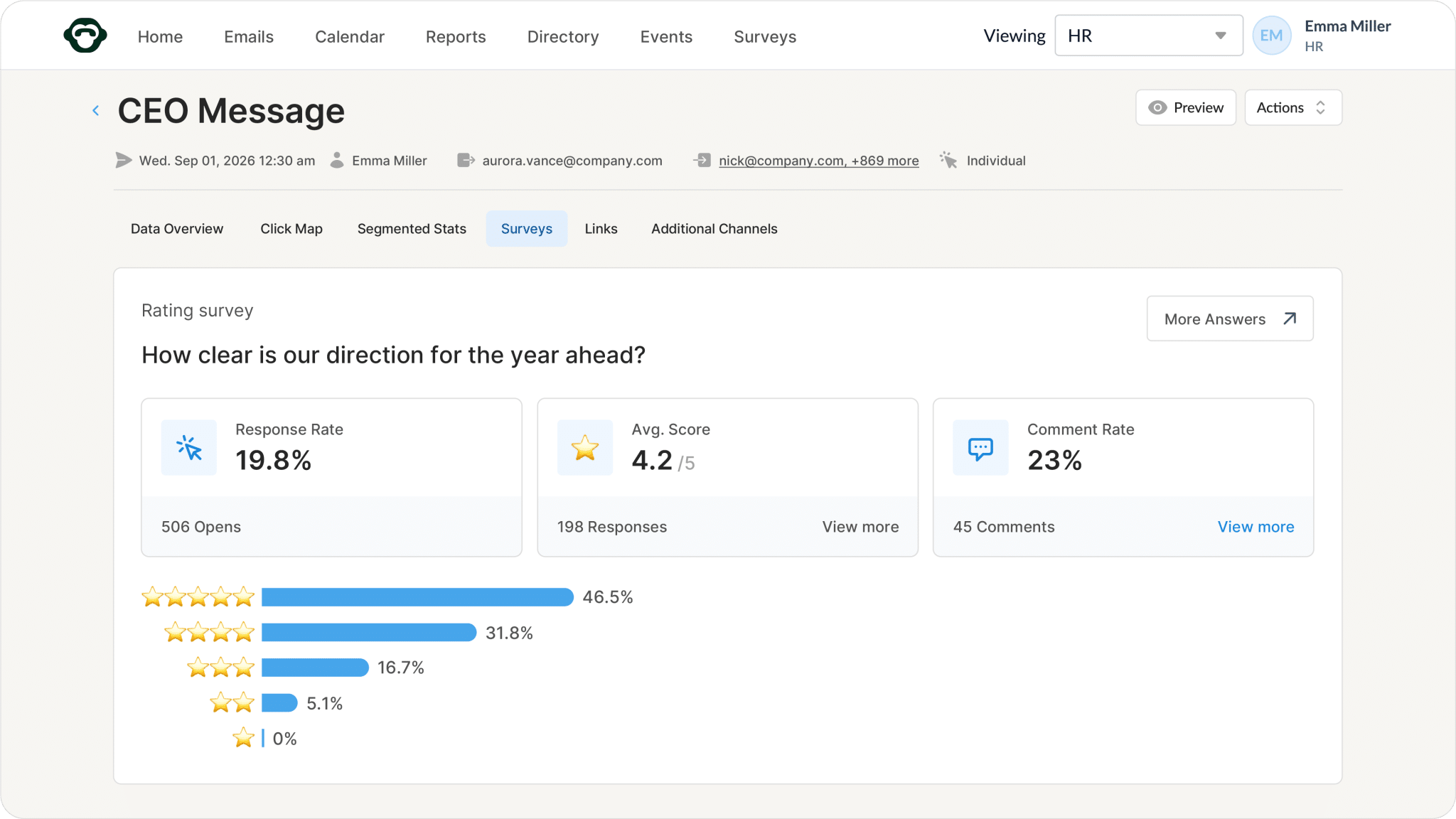Click the recipients arrow icon before nick@company.com
Screen dimensions: 1456x819
[x=702, y=161]
